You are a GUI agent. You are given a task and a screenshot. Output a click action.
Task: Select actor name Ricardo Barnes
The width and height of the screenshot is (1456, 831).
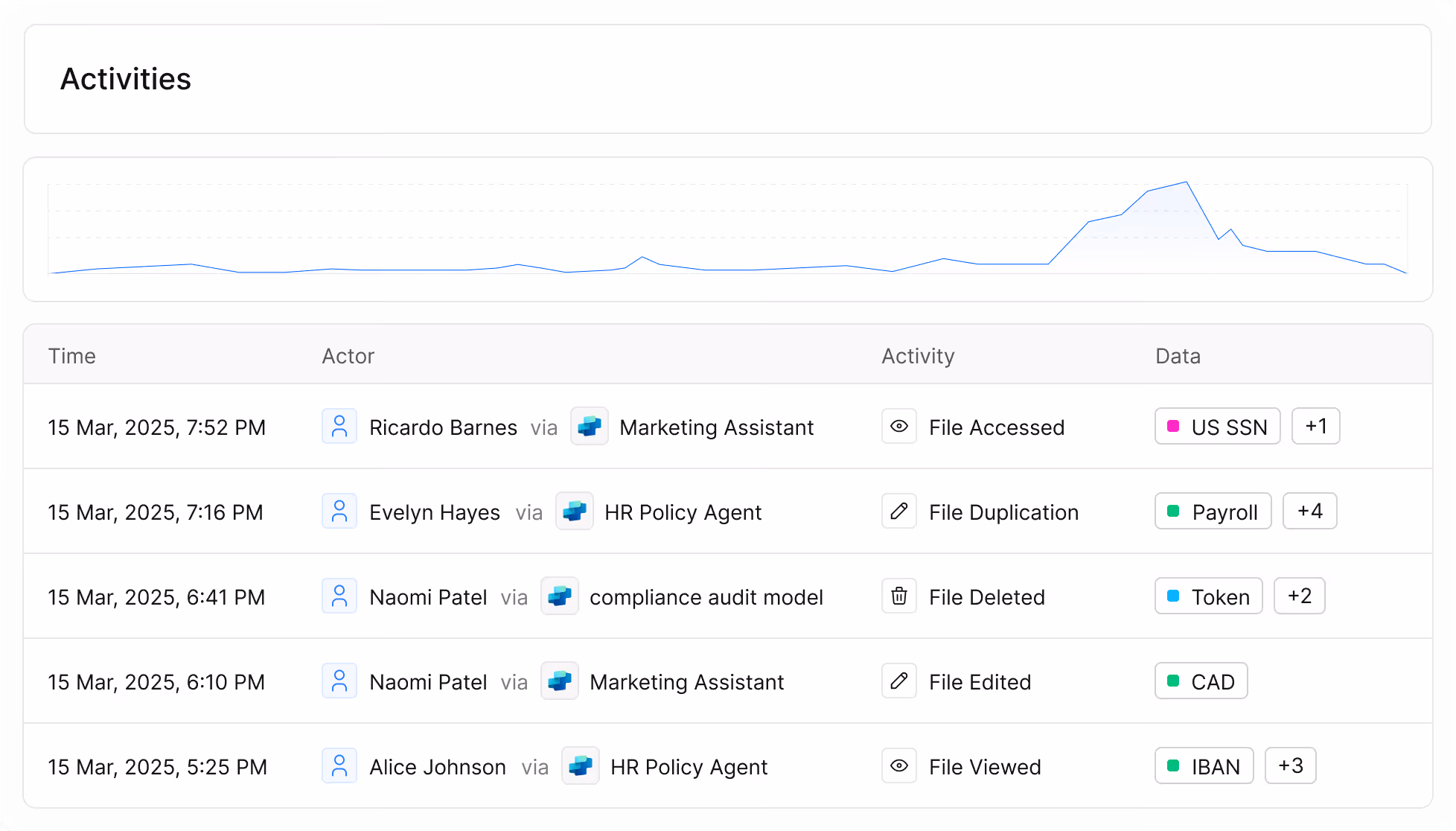pyautogui.click(x=443, y=427)
